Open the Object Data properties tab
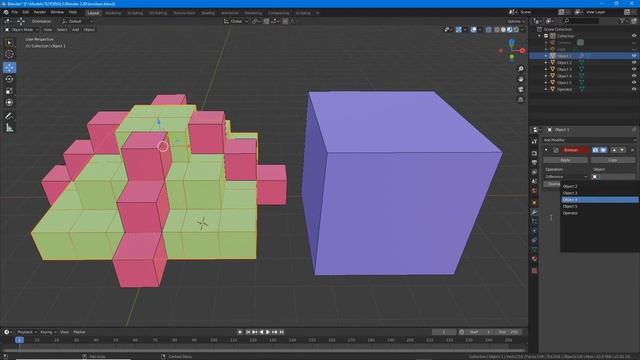Viewport: 640px width, 360px height. 534,249
